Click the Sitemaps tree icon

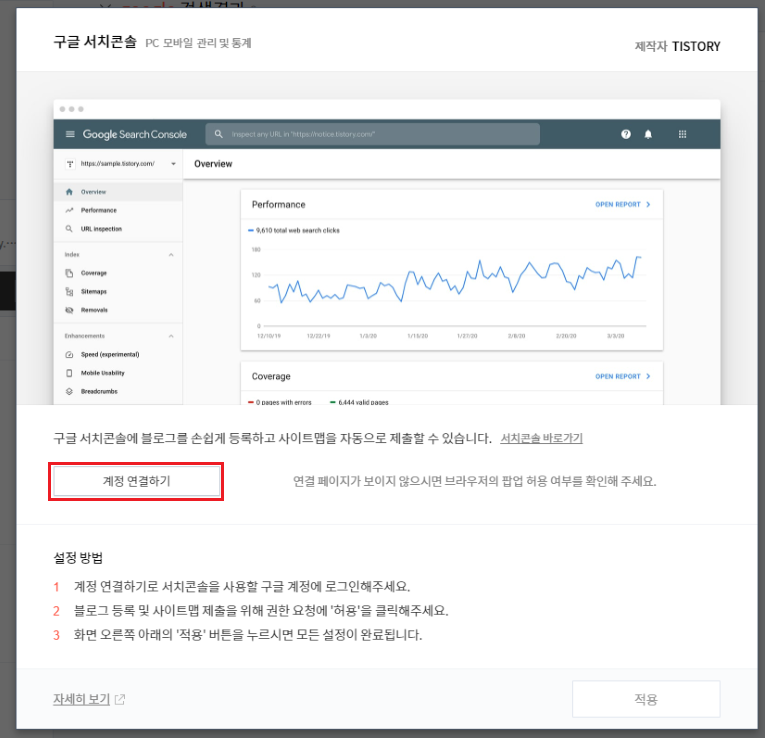(x=69, y=292)
